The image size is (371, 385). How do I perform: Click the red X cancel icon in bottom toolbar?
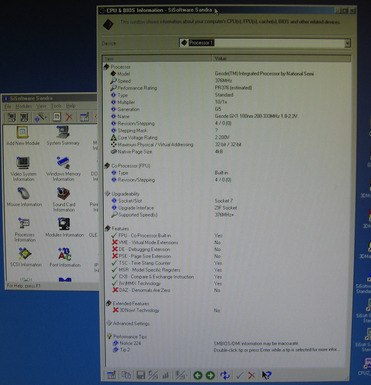252,375
